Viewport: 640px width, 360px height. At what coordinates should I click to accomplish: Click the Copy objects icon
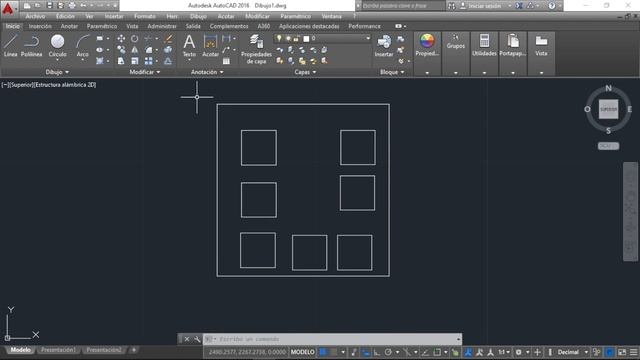(121, 50)
